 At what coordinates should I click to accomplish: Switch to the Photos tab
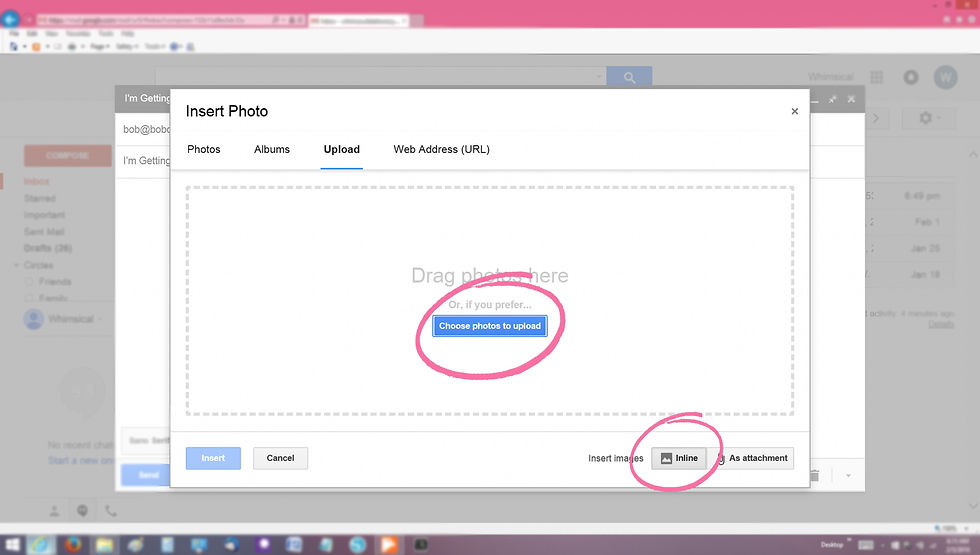204,149
